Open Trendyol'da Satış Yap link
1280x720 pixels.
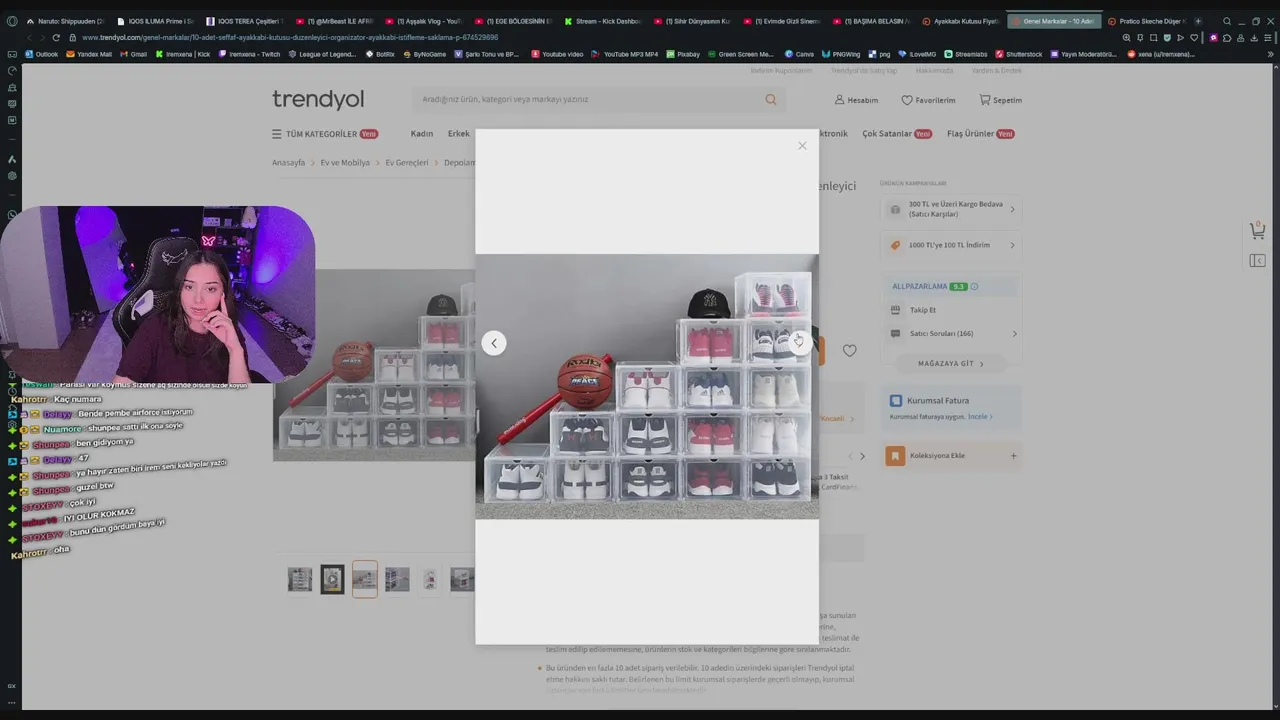(x=864, y=71)
